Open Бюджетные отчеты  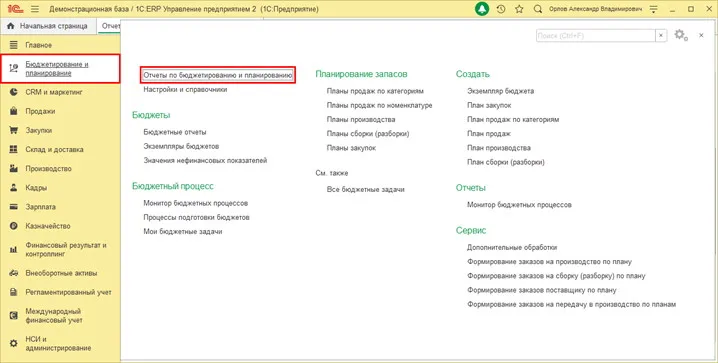click(x=175, y=132)
